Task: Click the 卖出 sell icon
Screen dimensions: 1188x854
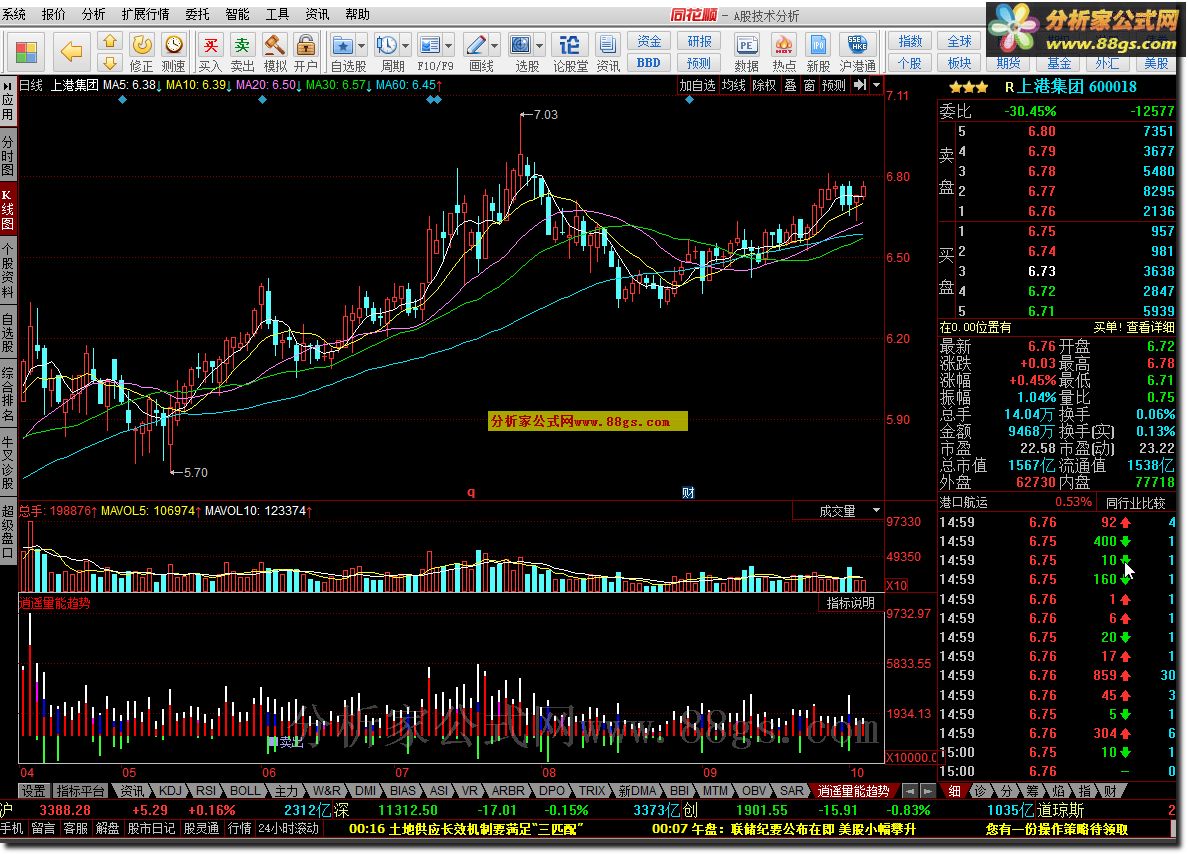Action: coord(242,52)
